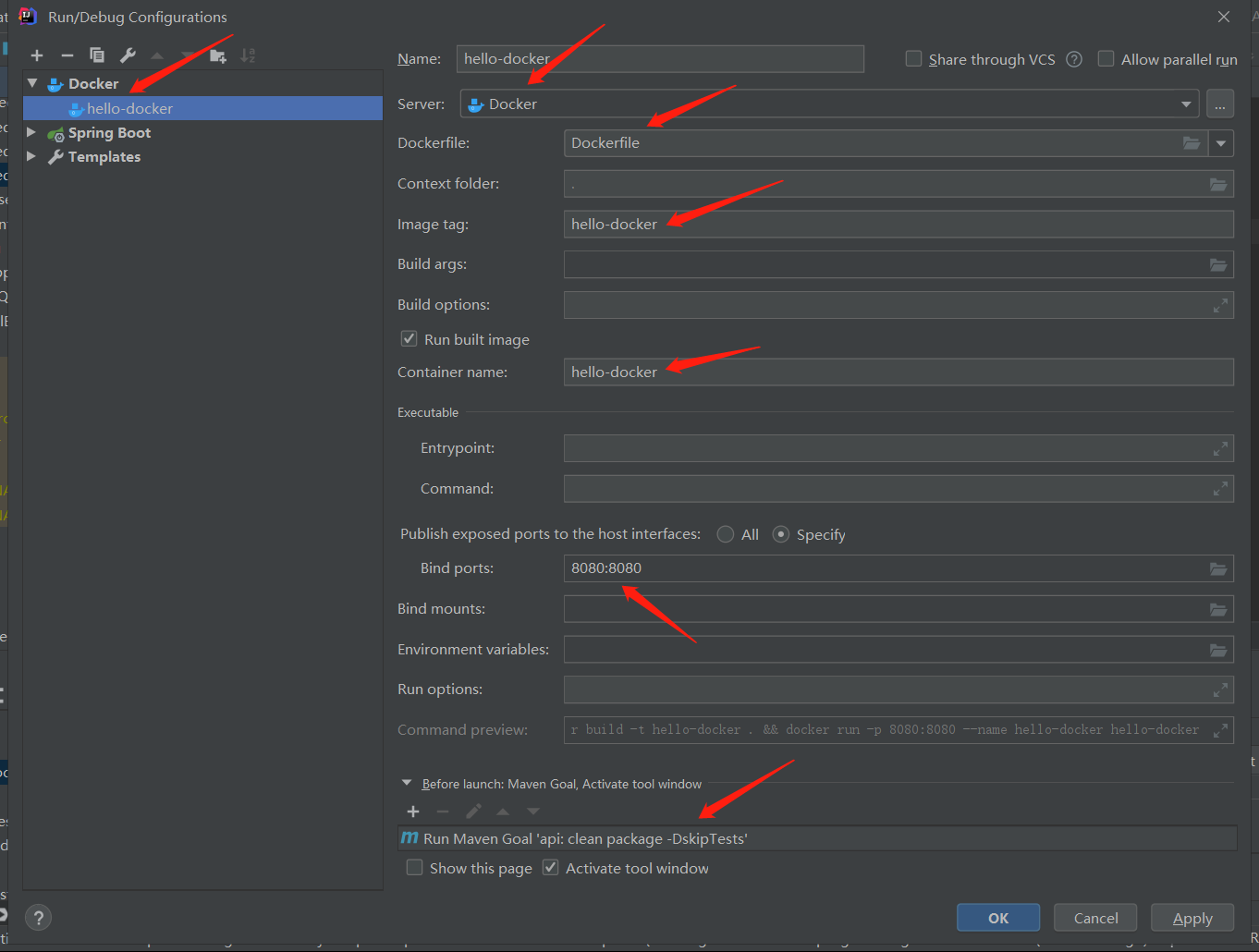Open the Bind ports editor icon
Image resolution: width=1259 pixels, height=952 pixels.
[1218, 568]
